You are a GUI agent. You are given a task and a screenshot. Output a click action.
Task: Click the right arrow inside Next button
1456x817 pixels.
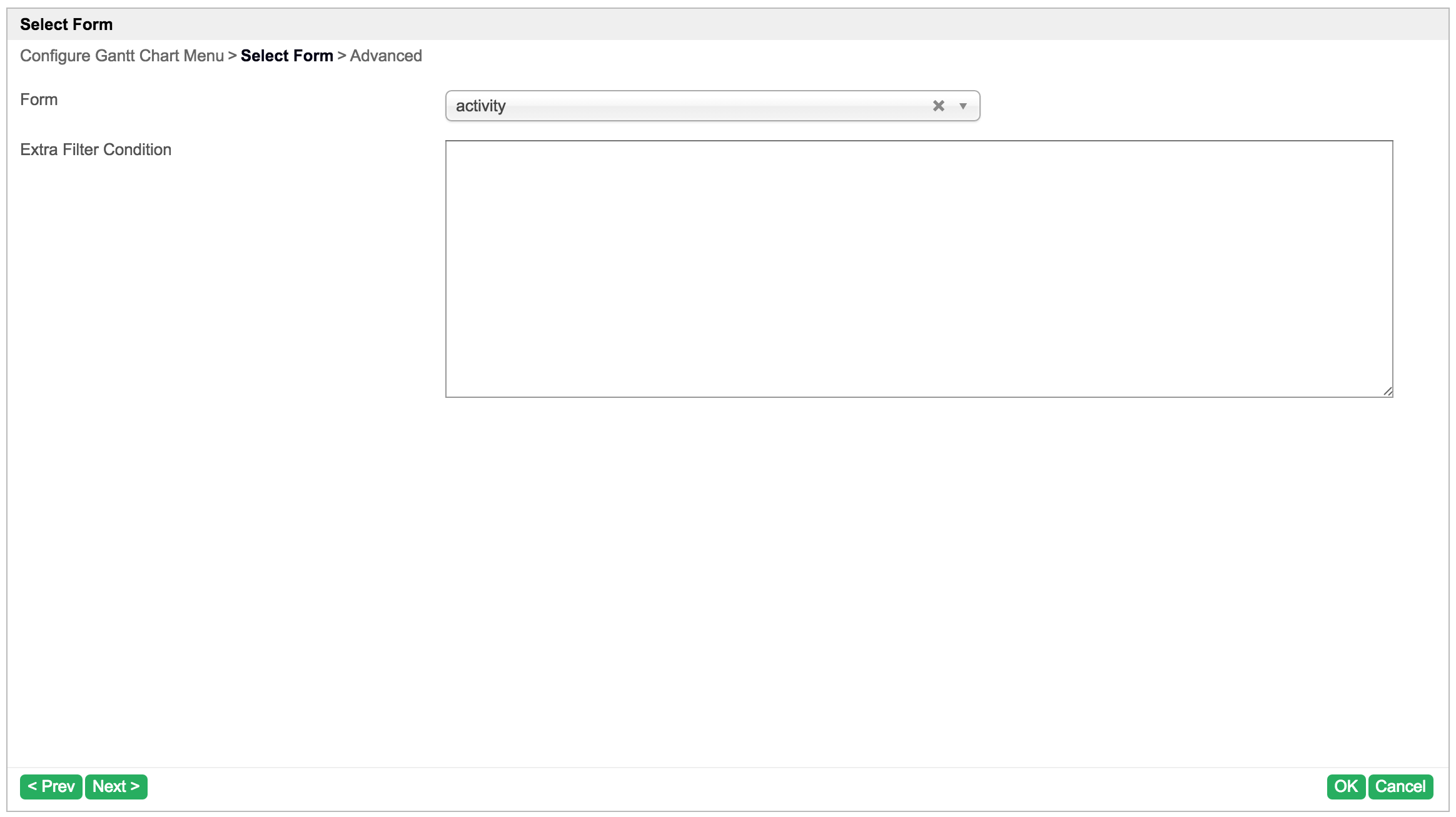tap(135, 786)
